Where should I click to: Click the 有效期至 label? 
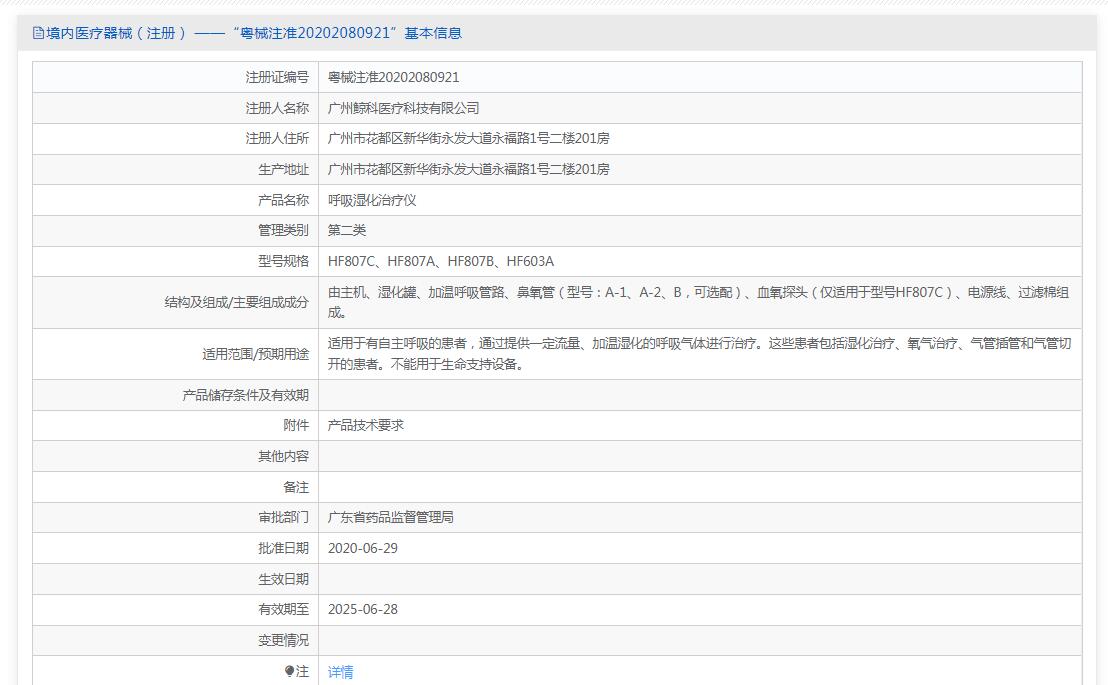(x=283, y=609)
